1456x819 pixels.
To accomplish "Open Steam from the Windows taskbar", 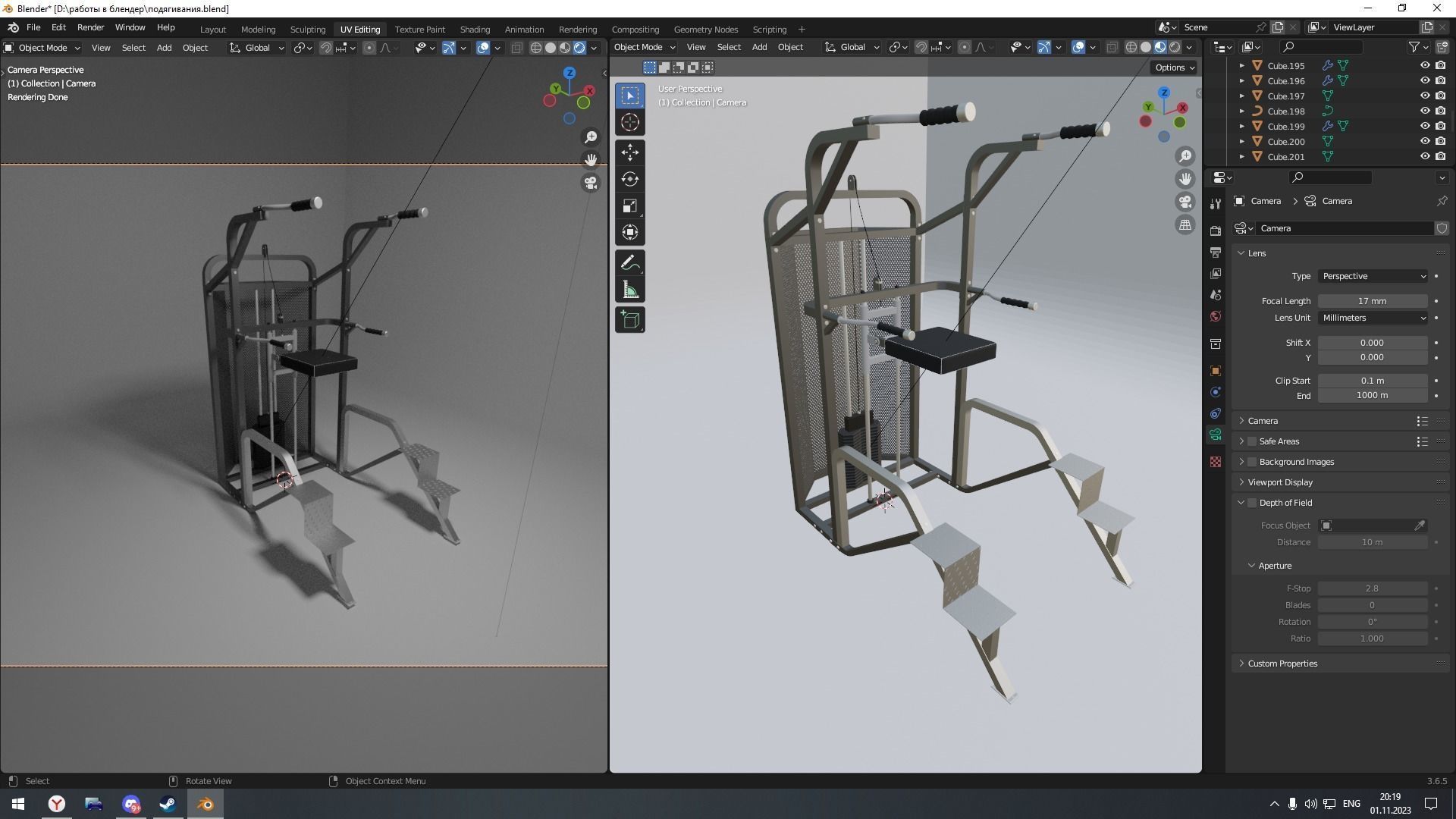I will 168,804.
